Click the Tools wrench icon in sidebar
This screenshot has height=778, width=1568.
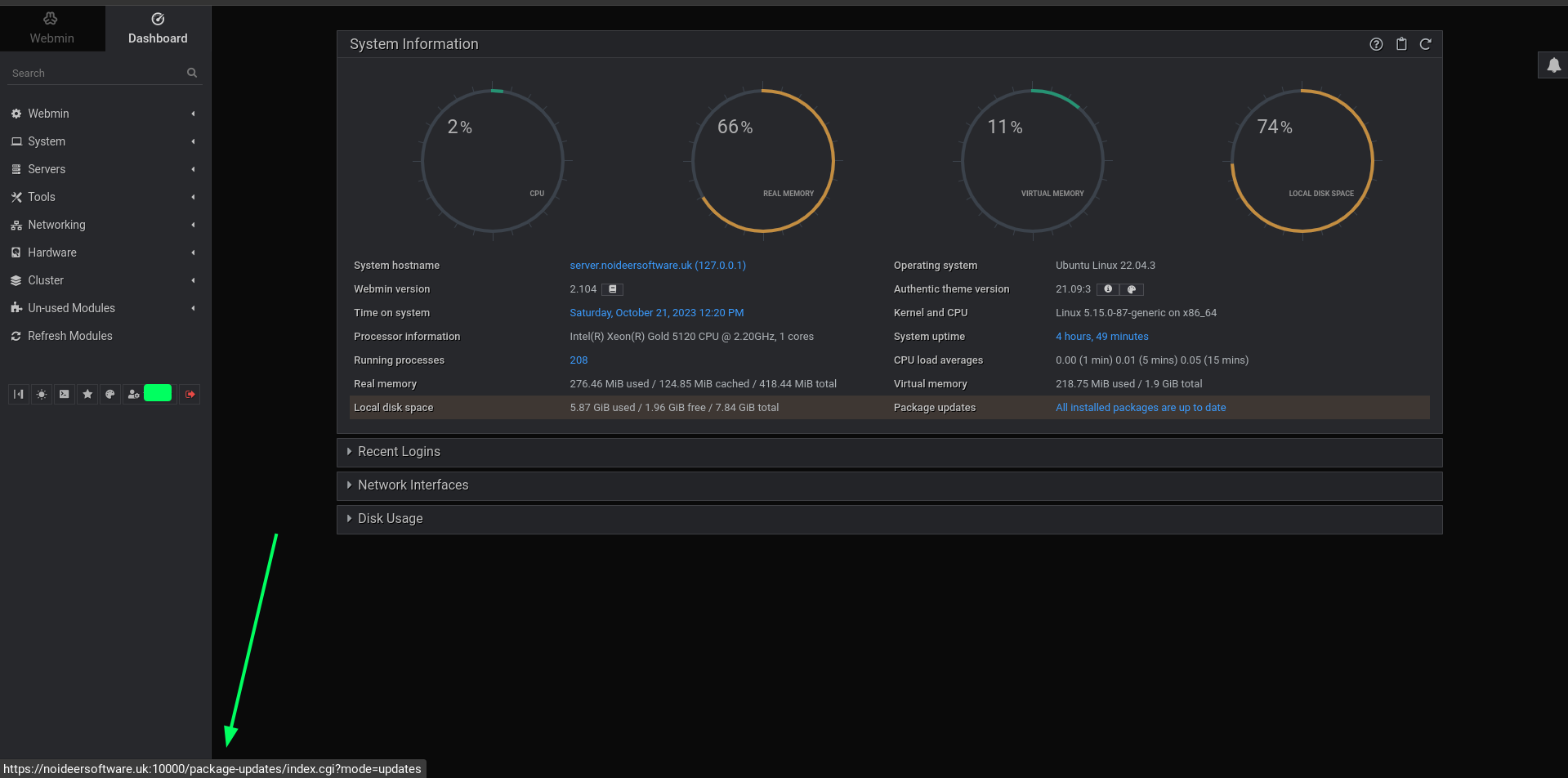[16, 197]
